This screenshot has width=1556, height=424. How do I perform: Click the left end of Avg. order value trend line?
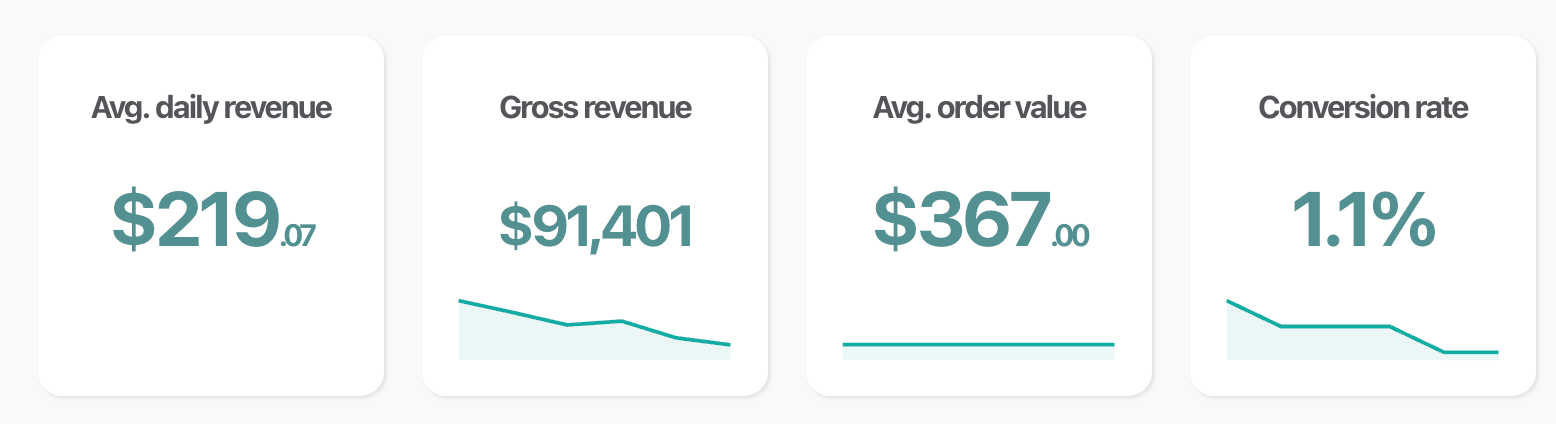[x=846, y=344]
